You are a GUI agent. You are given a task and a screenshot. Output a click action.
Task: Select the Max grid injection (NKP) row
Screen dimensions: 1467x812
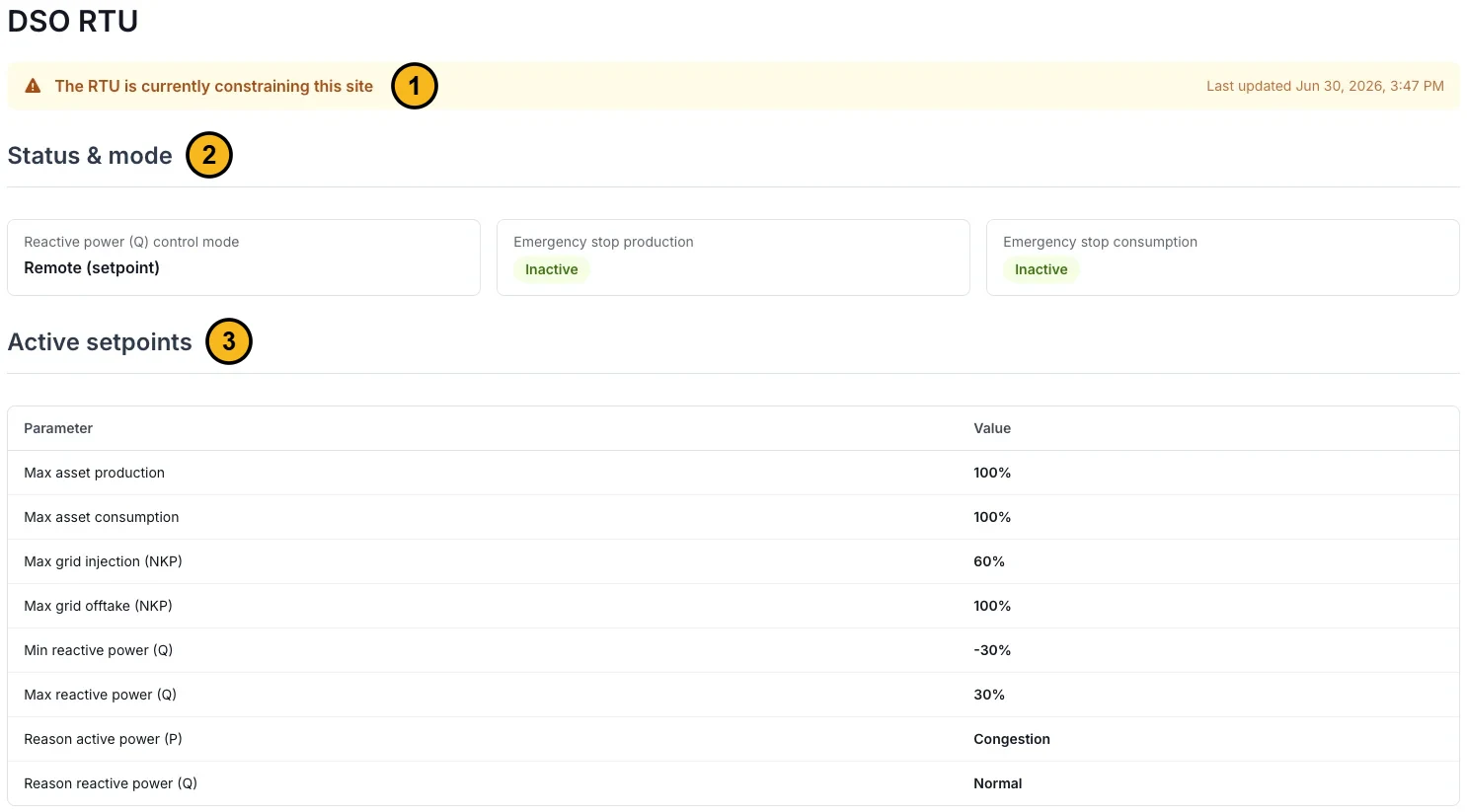733,561
